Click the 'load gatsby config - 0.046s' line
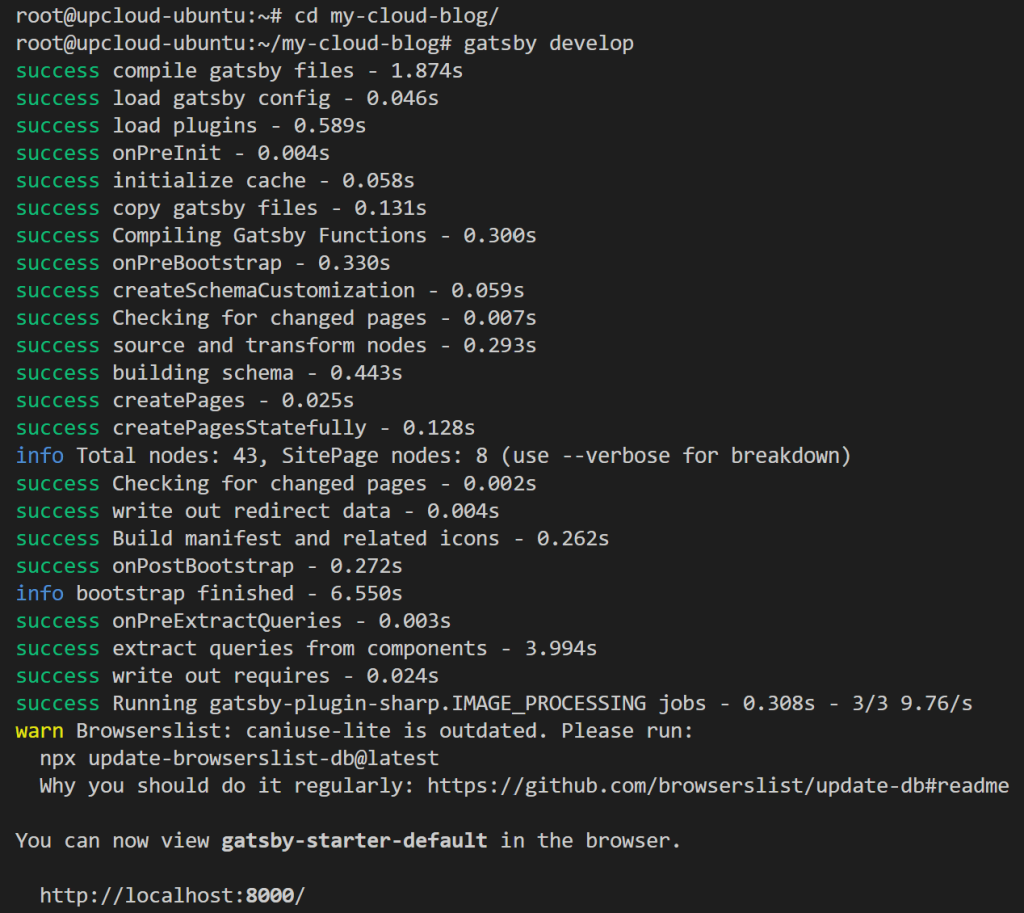This screenshot has width=1024, height=913. [227, 99]
